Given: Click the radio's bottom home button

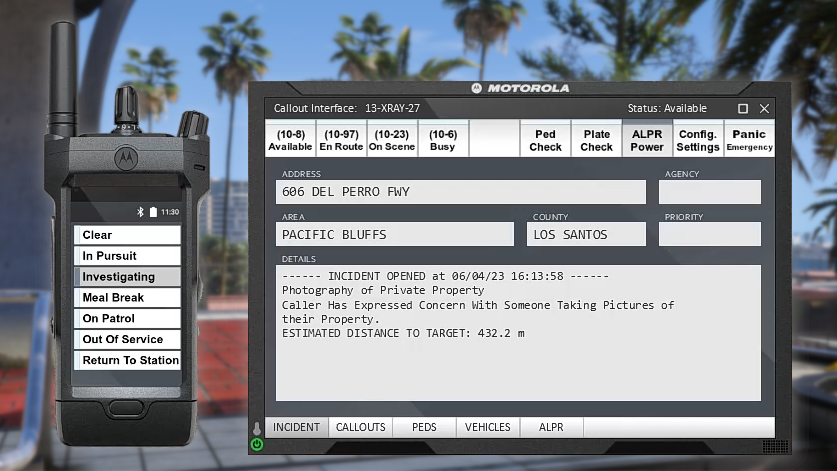Looking at the screenshot, I should click(126, 408).
